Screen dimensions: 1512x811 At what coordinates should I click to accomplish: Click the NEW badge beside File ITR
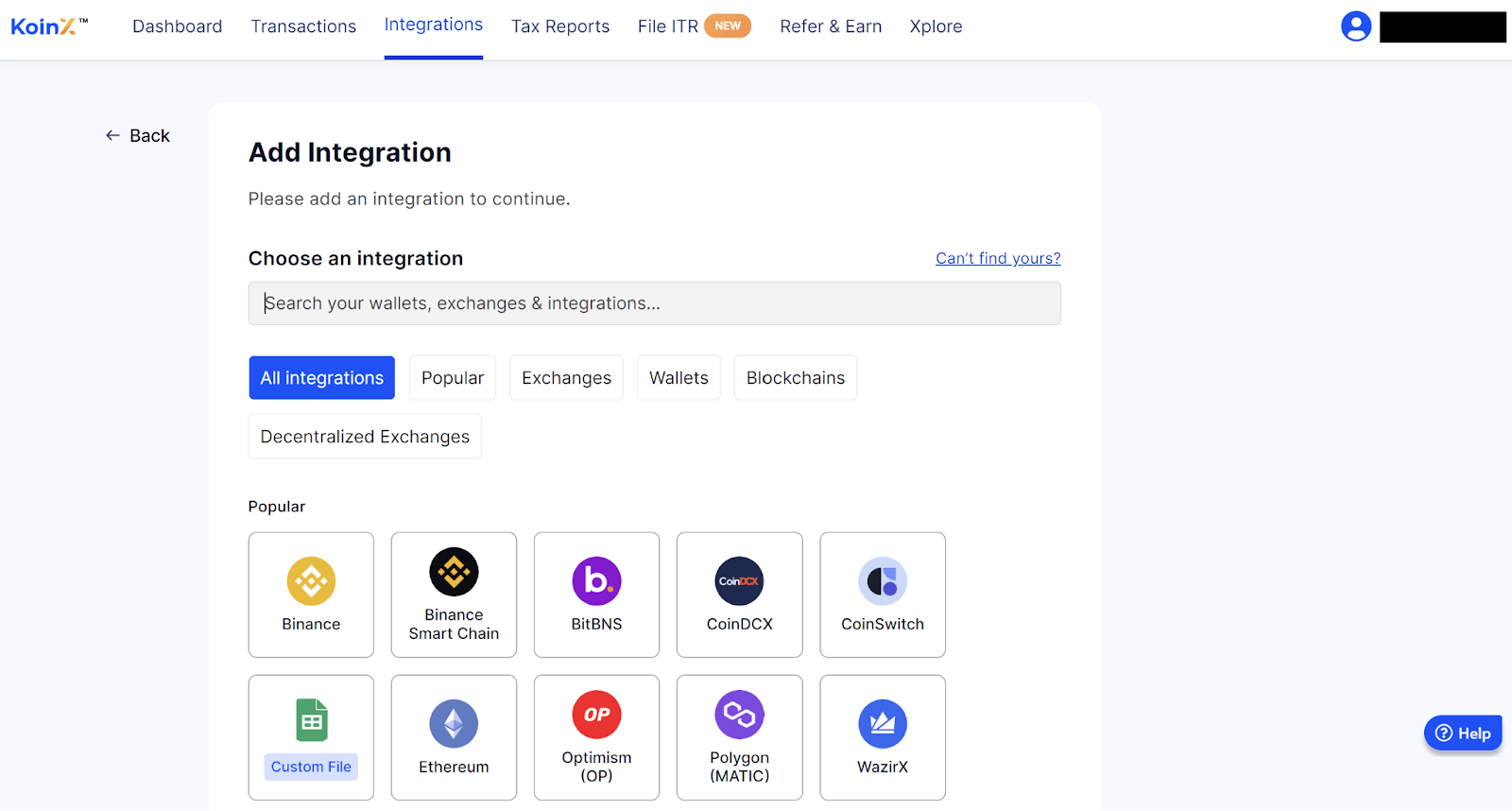(x=728, y=26)
